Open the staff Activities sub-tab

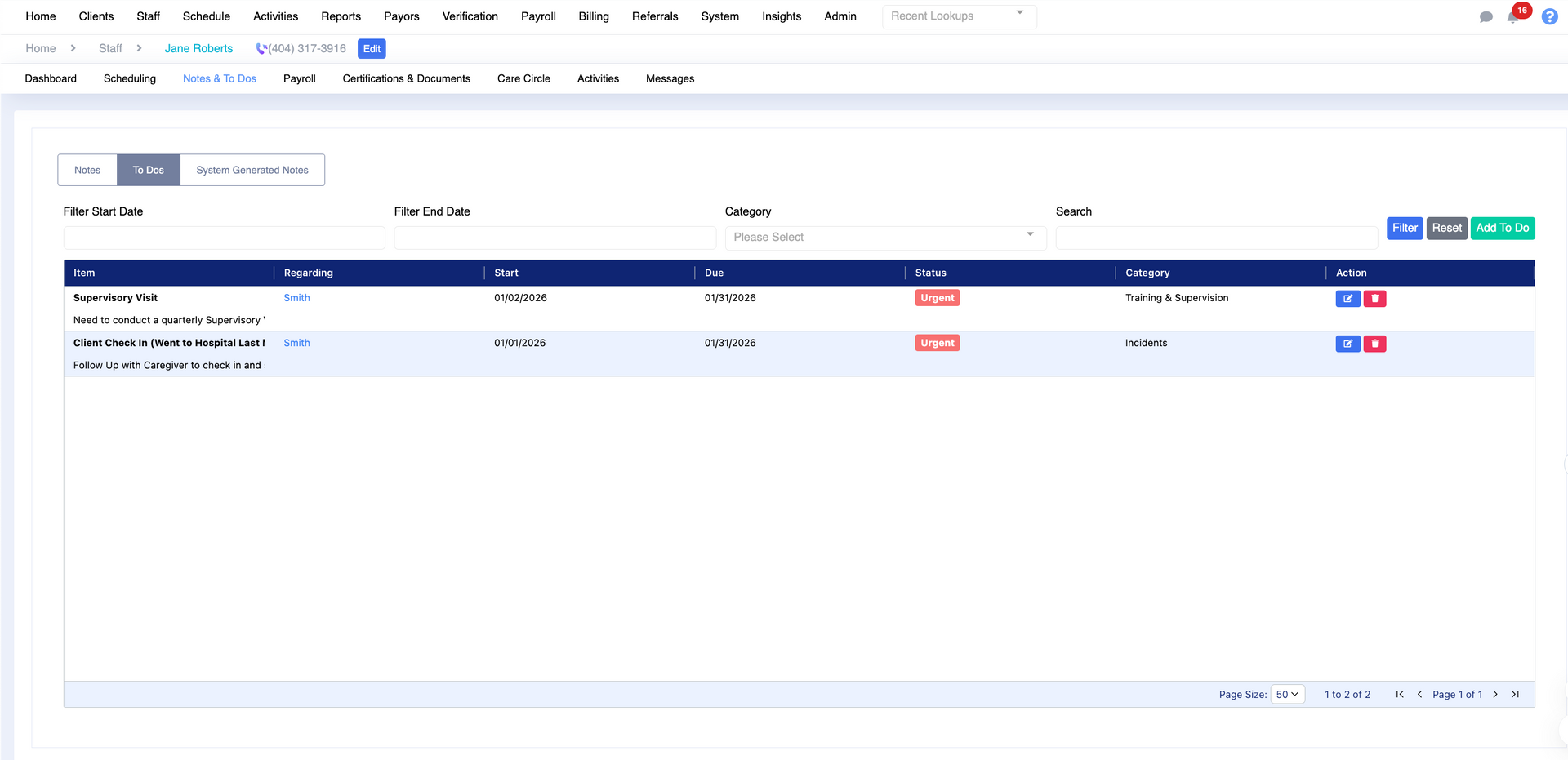(598, 78)
